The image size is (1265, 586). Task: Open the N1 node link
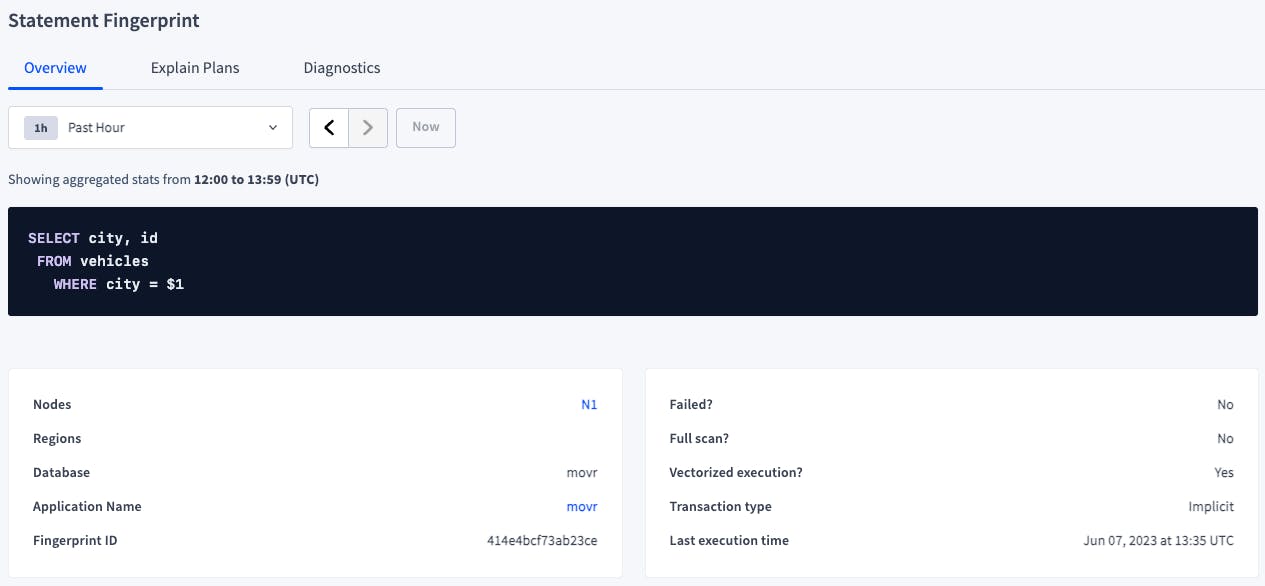coord(589,405)
